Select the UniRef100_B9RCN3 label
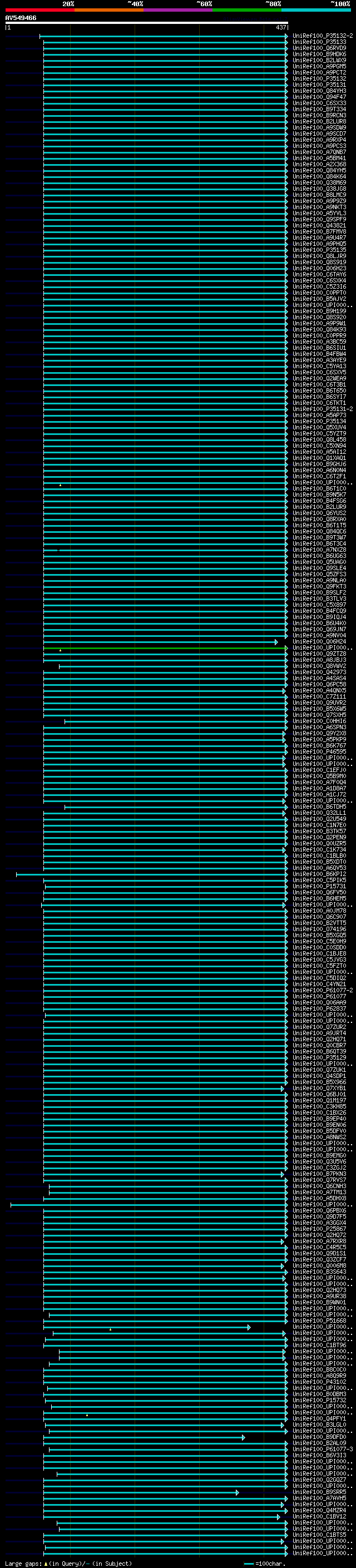The height and width of the screenshot is (1568, 356). click(319, 115)
